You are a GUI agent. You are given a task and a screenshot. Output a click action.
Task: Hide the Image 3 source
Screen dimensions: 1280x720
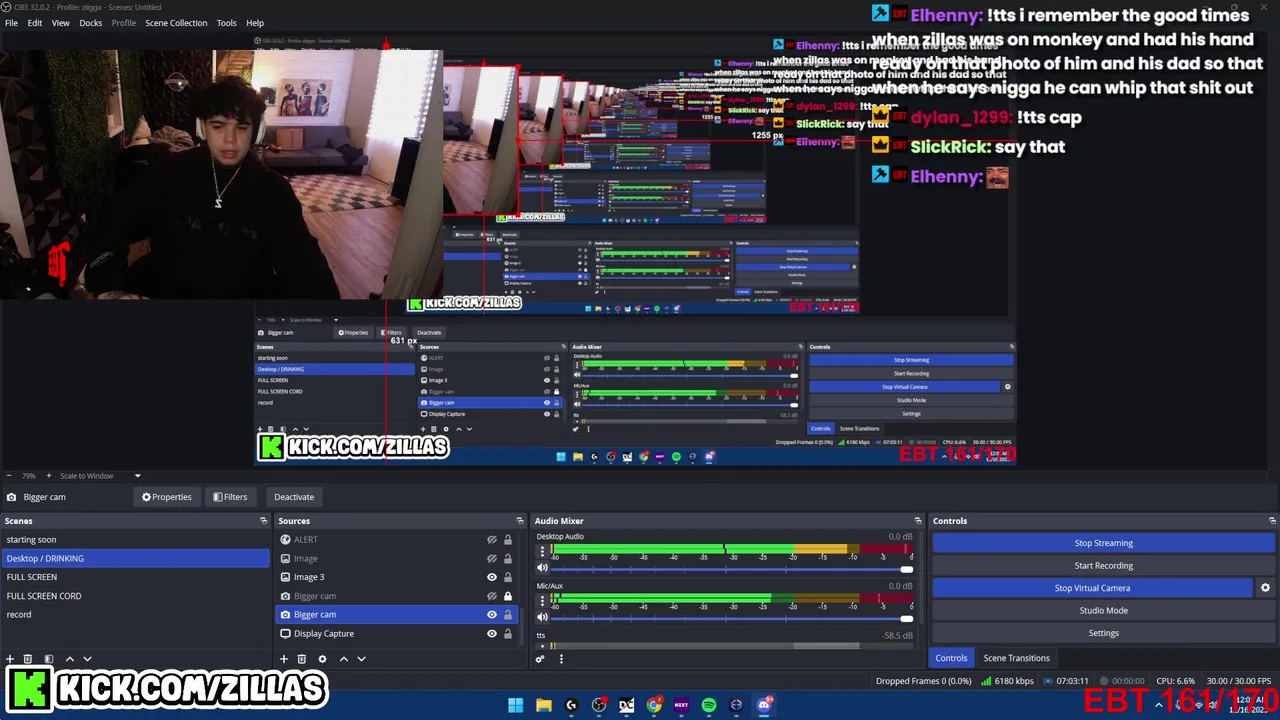tap(491, 577)
